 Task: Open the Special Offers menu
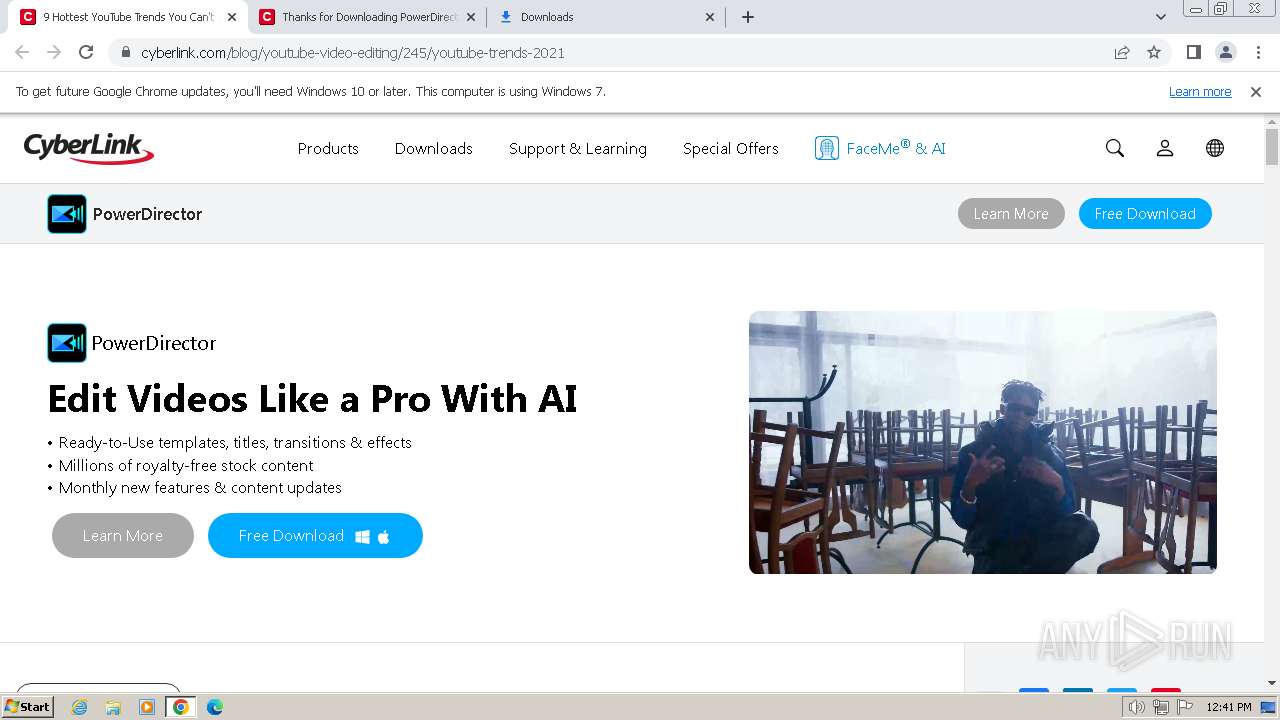pyautogui.click(x=731, y=148)
